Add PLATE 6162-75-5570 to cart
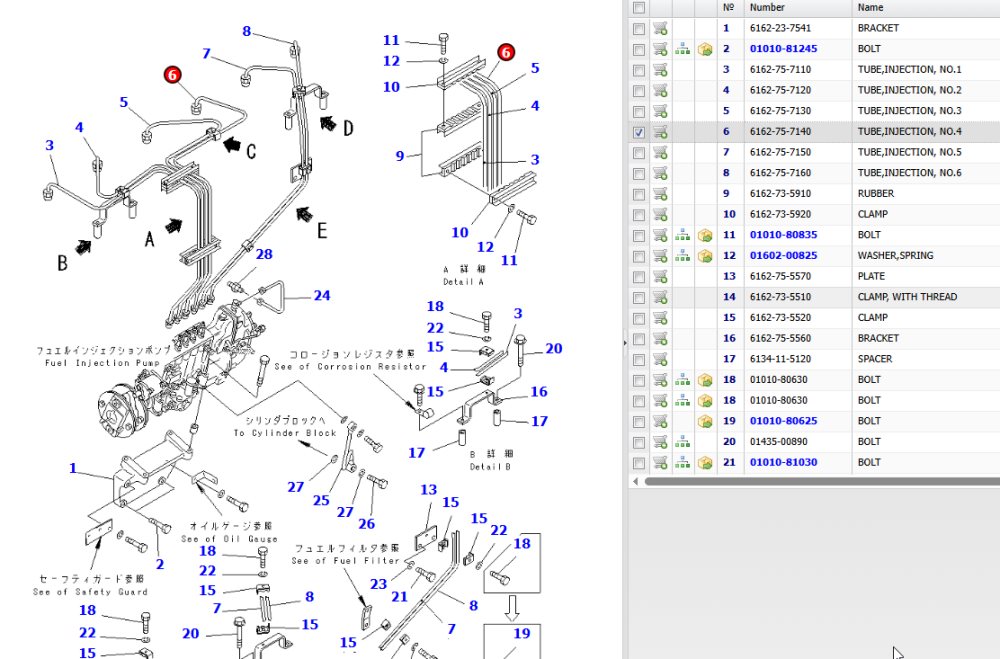1000x659 pixels. point(660,277)
